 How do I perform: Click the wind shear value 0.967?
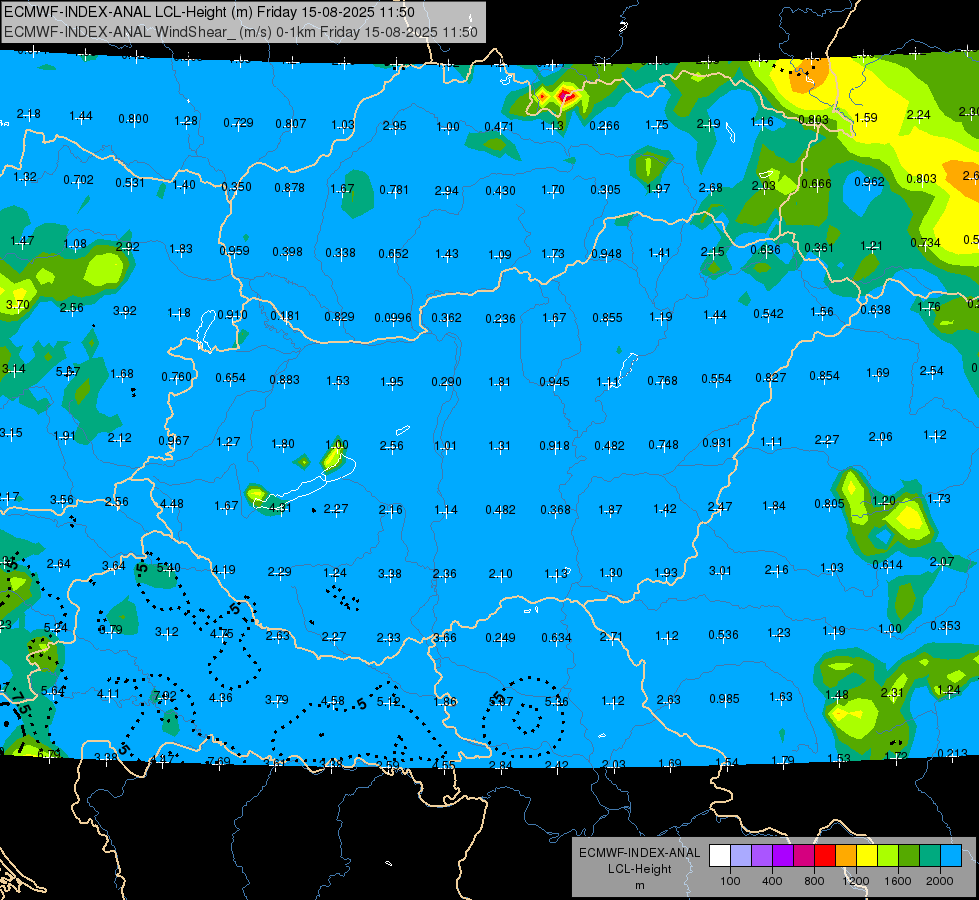coord(174,440)
